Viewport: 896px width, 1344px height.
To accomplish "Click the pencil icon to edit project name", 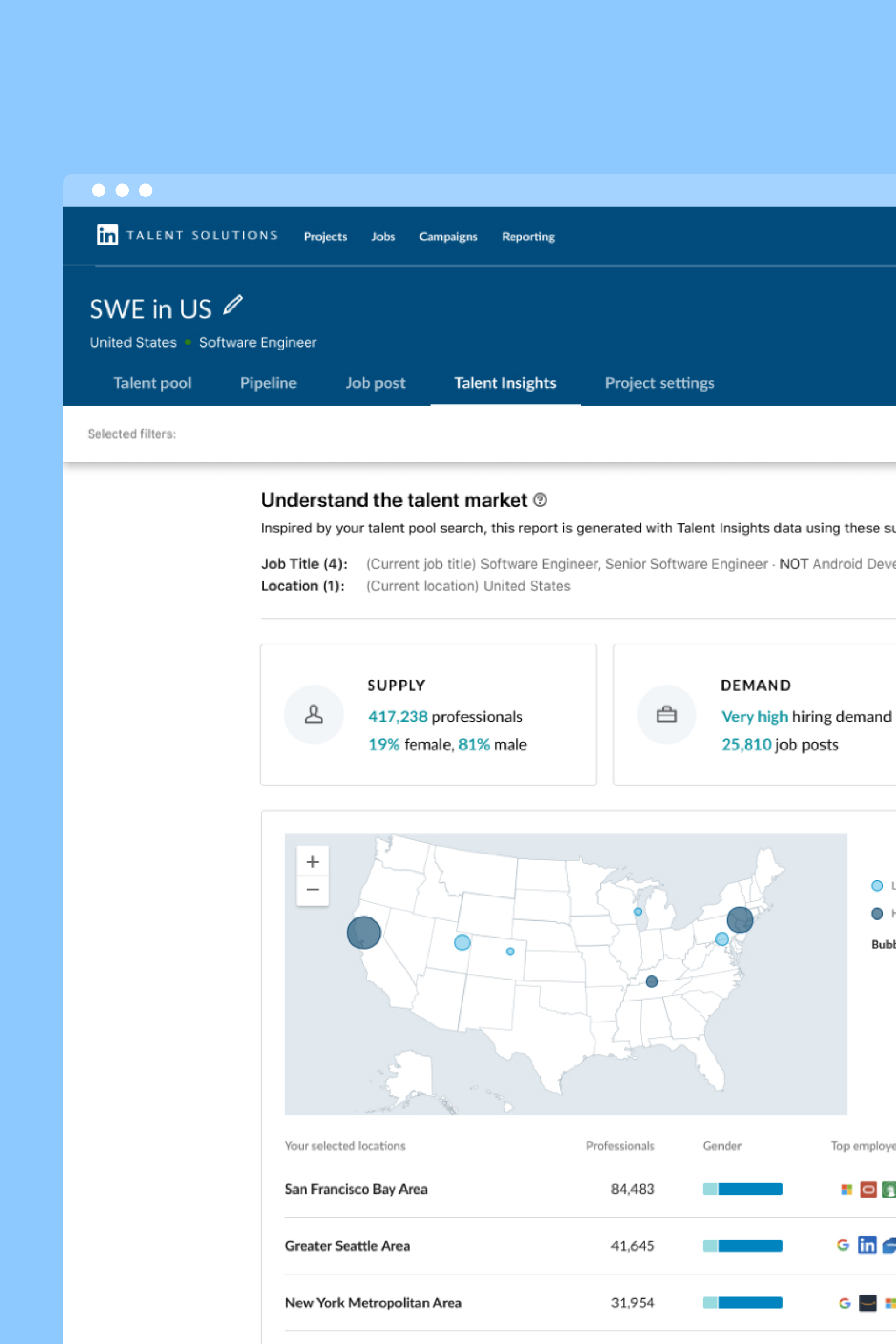I will pyautogui.click(x=233, y=305).
